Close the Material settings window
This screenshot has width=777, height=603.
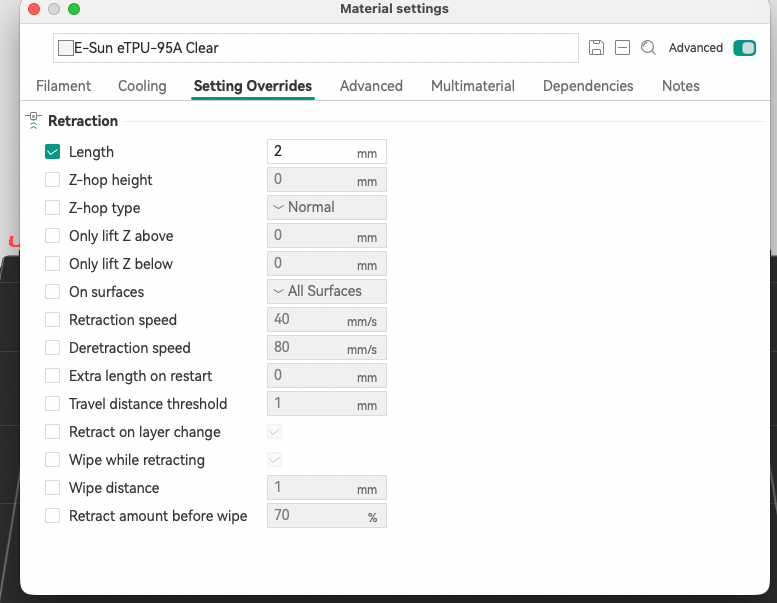(34, 9)
